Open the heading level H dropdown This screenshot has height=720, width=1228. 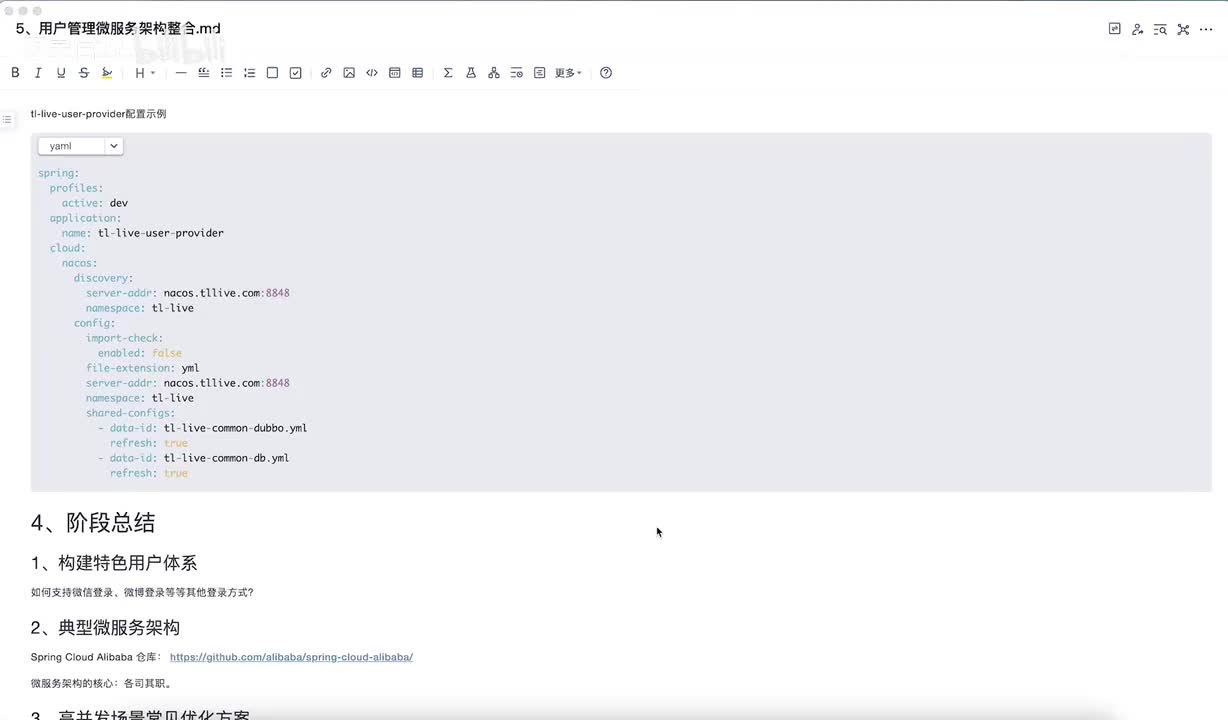point(145,73)
